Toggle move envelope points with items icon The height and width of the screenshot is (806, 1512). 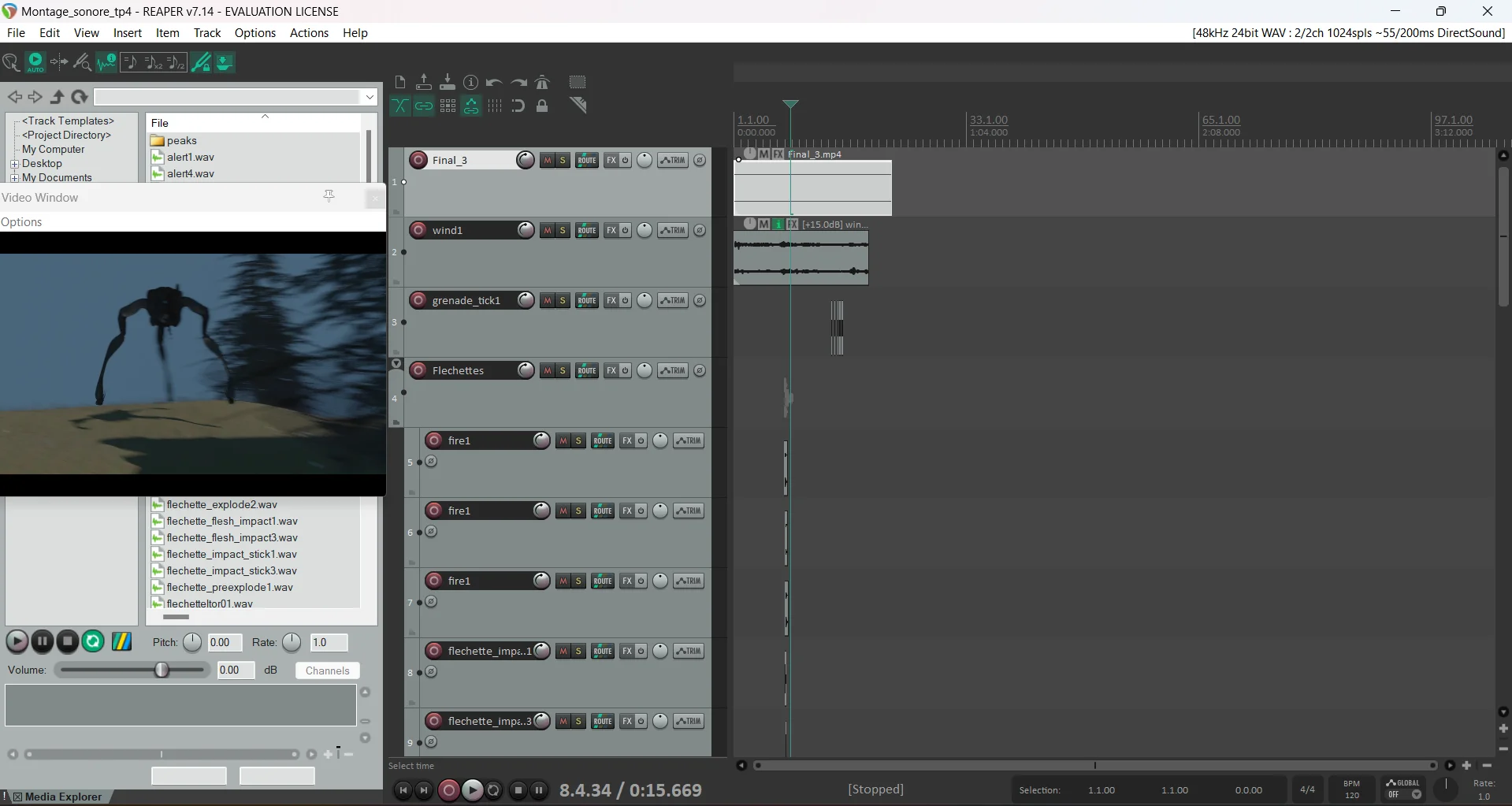coord(471,106)
